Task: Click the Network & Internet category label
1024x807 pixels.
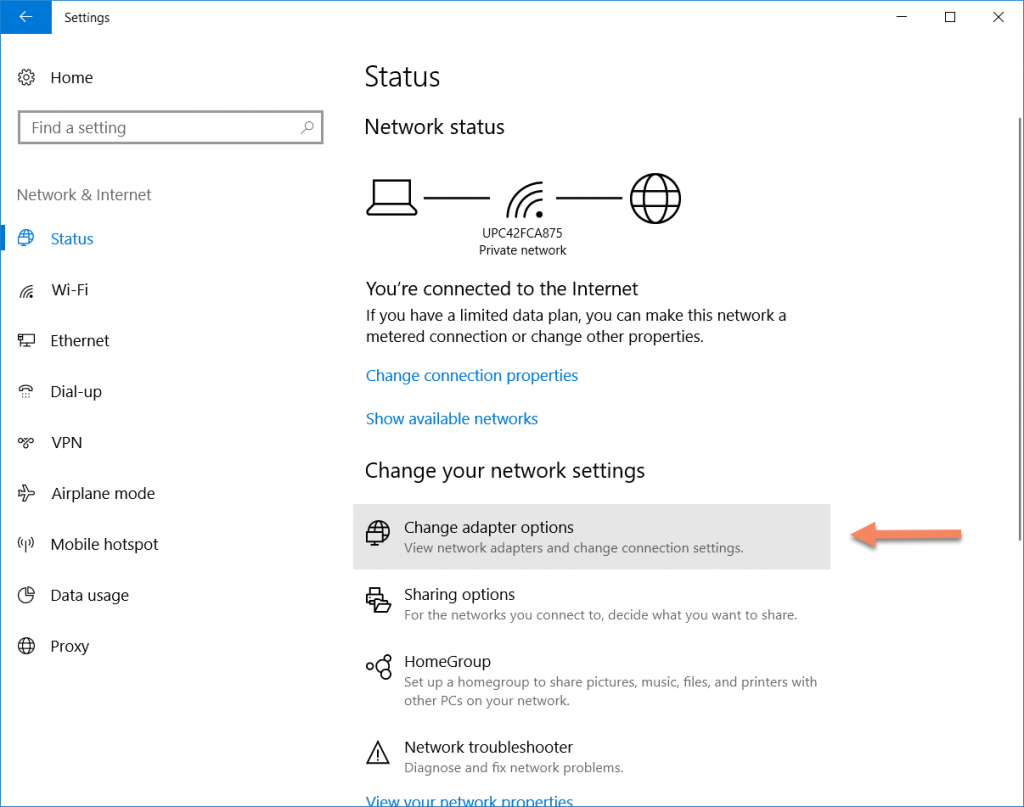Action: [84, 195]
